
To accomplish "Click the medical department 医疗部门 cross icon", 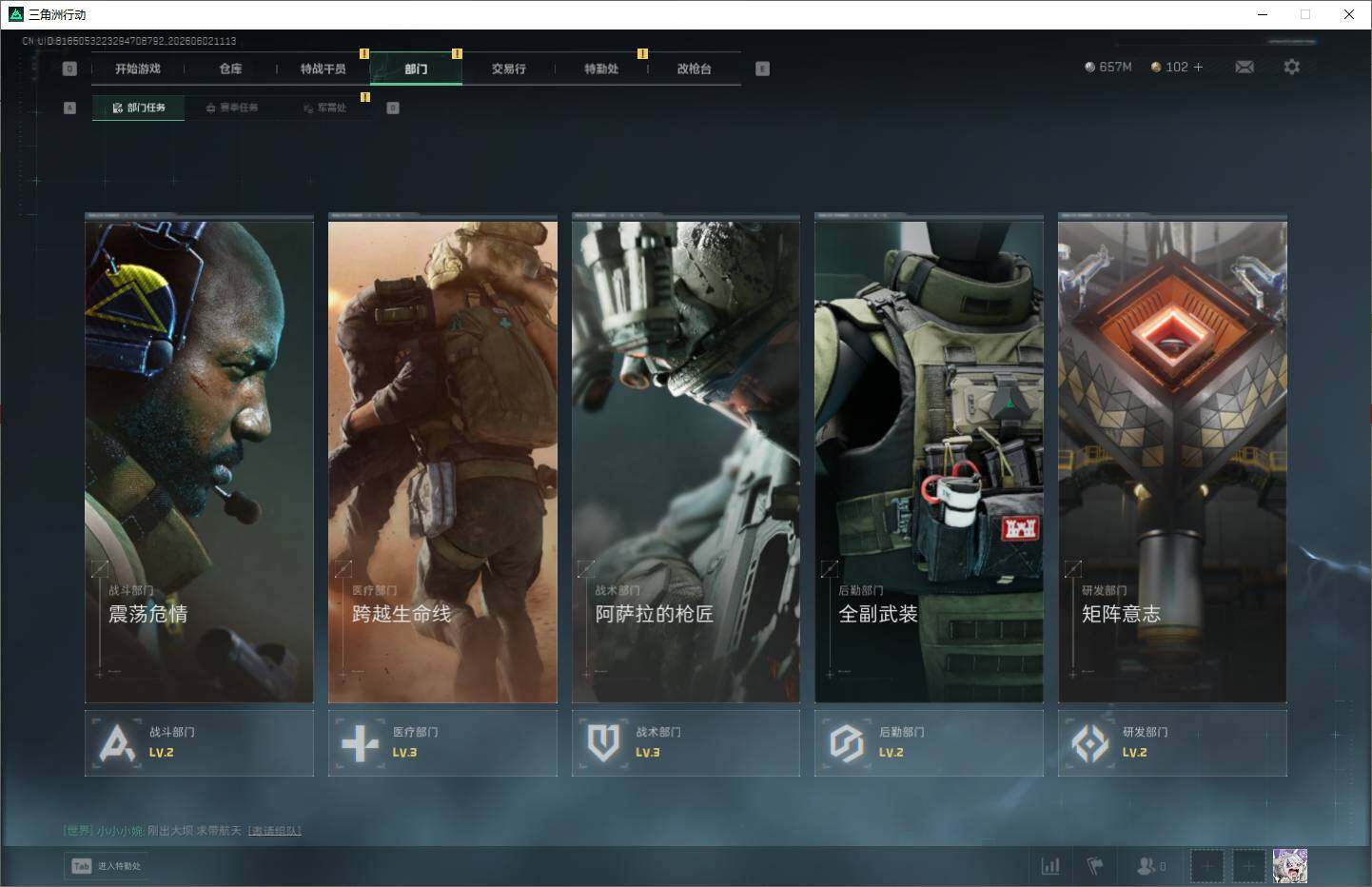I will pyautogui.click(x=360, y=743).
